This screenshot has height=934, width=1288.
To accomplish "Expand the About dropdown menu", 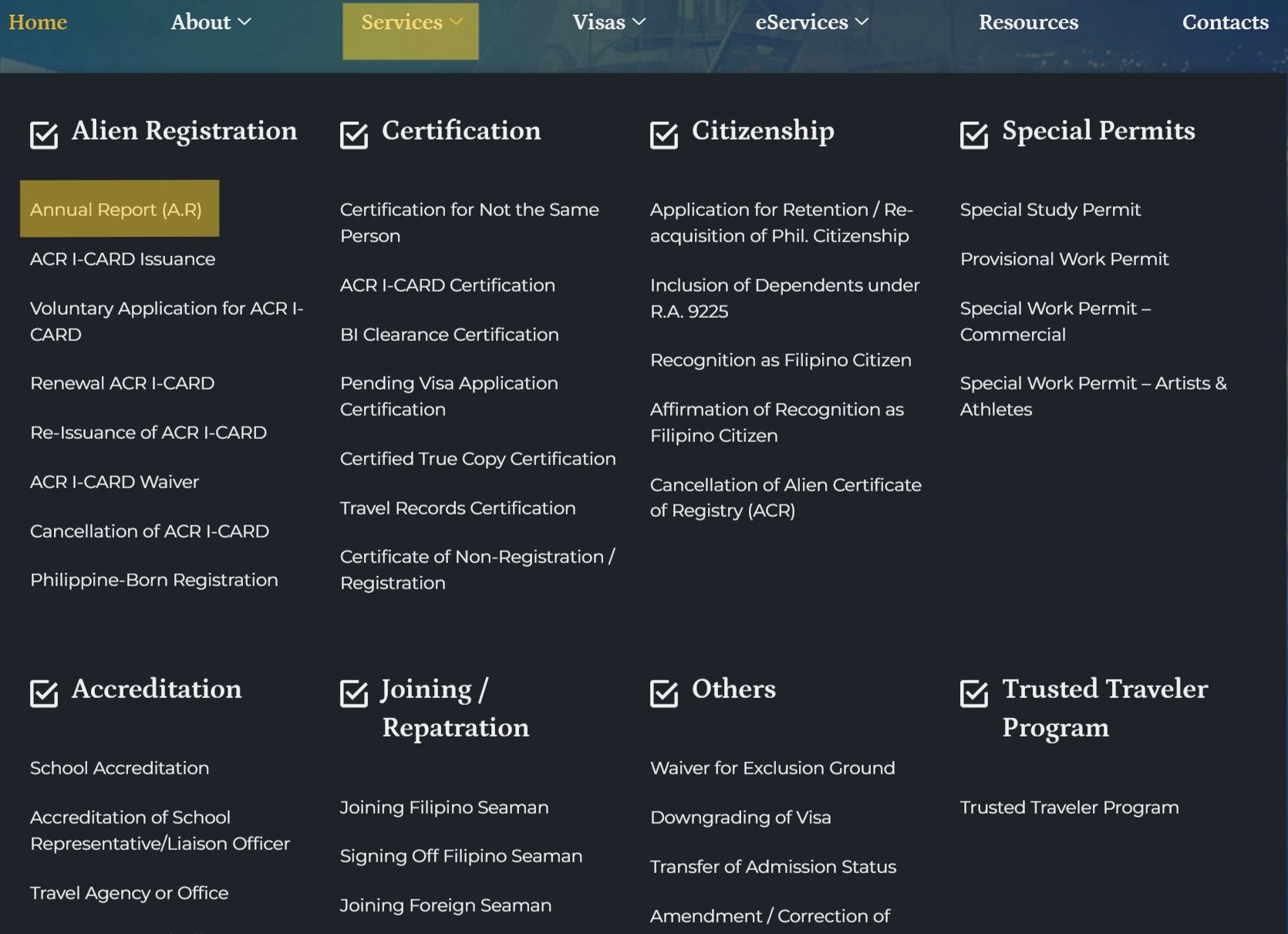I will (x=211, y=22).
